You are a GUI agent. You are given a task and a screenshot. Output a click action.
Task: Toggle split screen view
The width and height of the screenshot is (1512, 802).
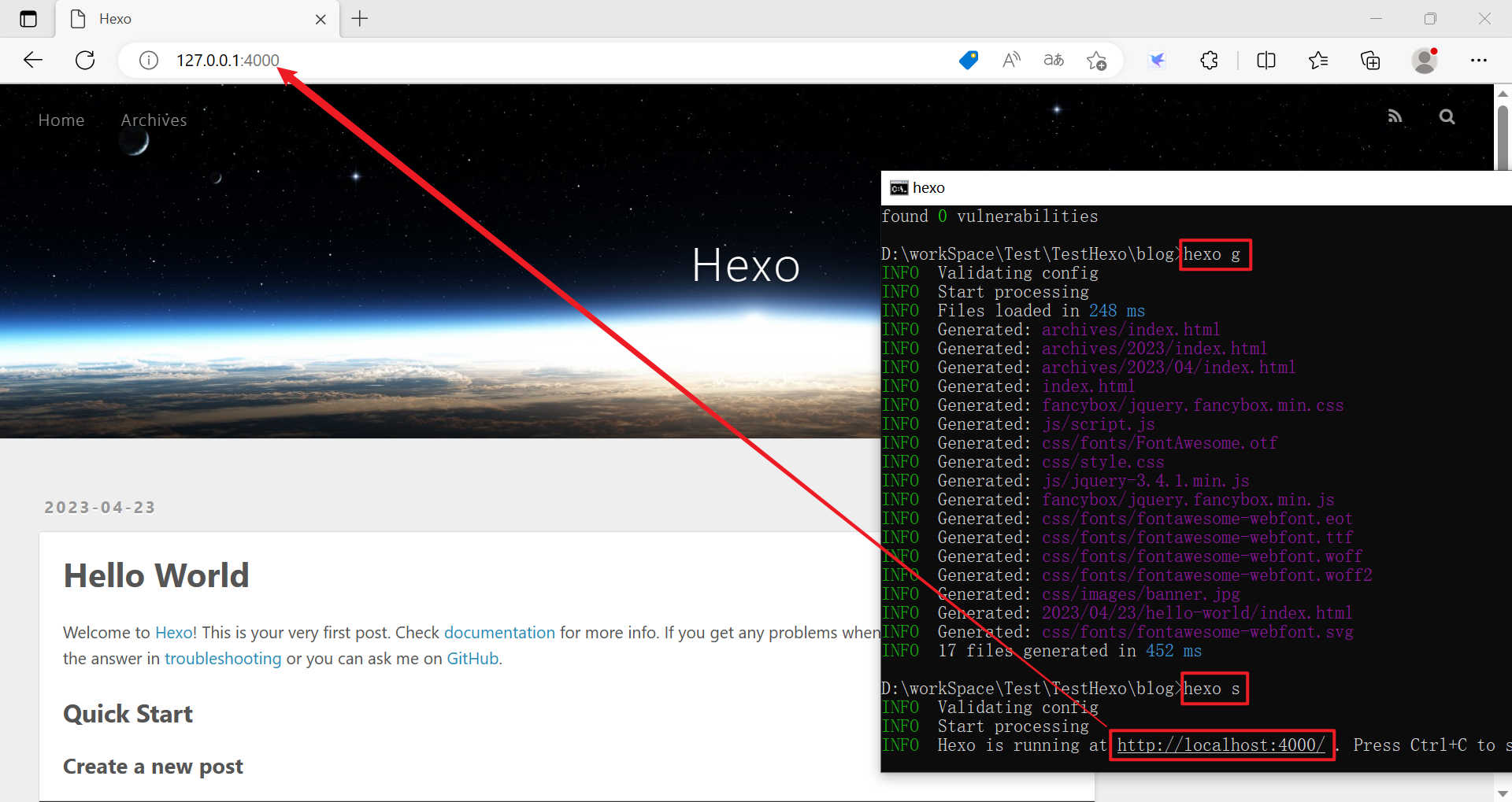point(1266,60)
